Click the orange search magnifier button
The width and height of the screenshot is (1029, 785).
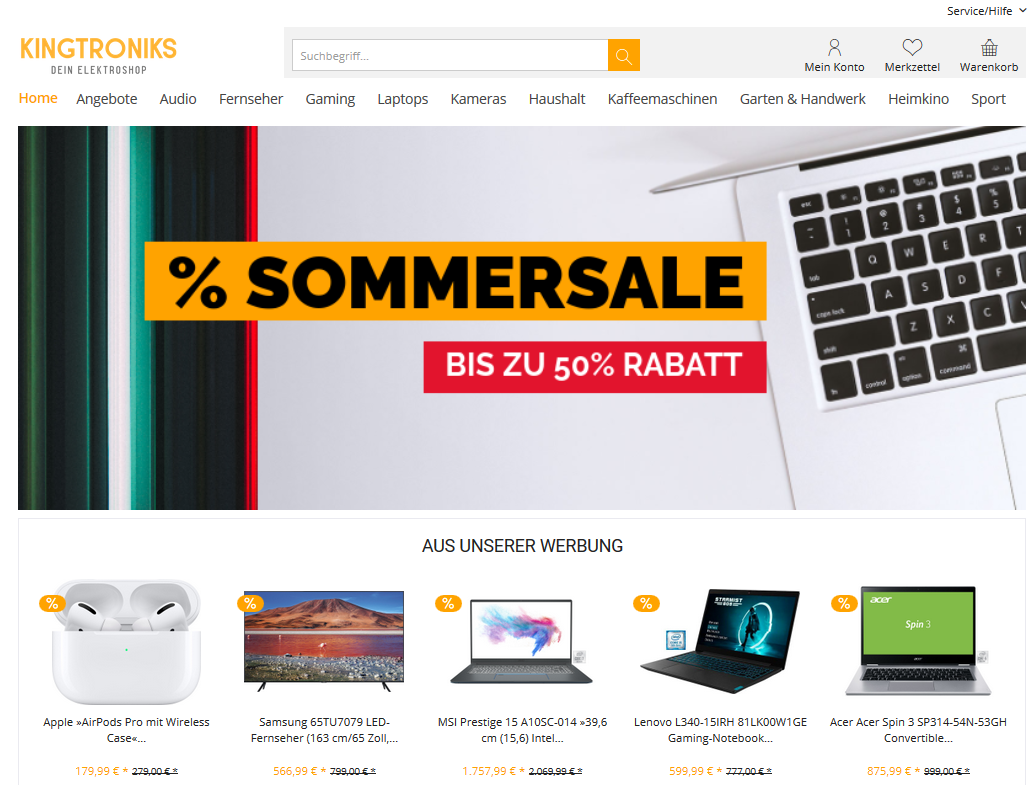coord(623,55)
